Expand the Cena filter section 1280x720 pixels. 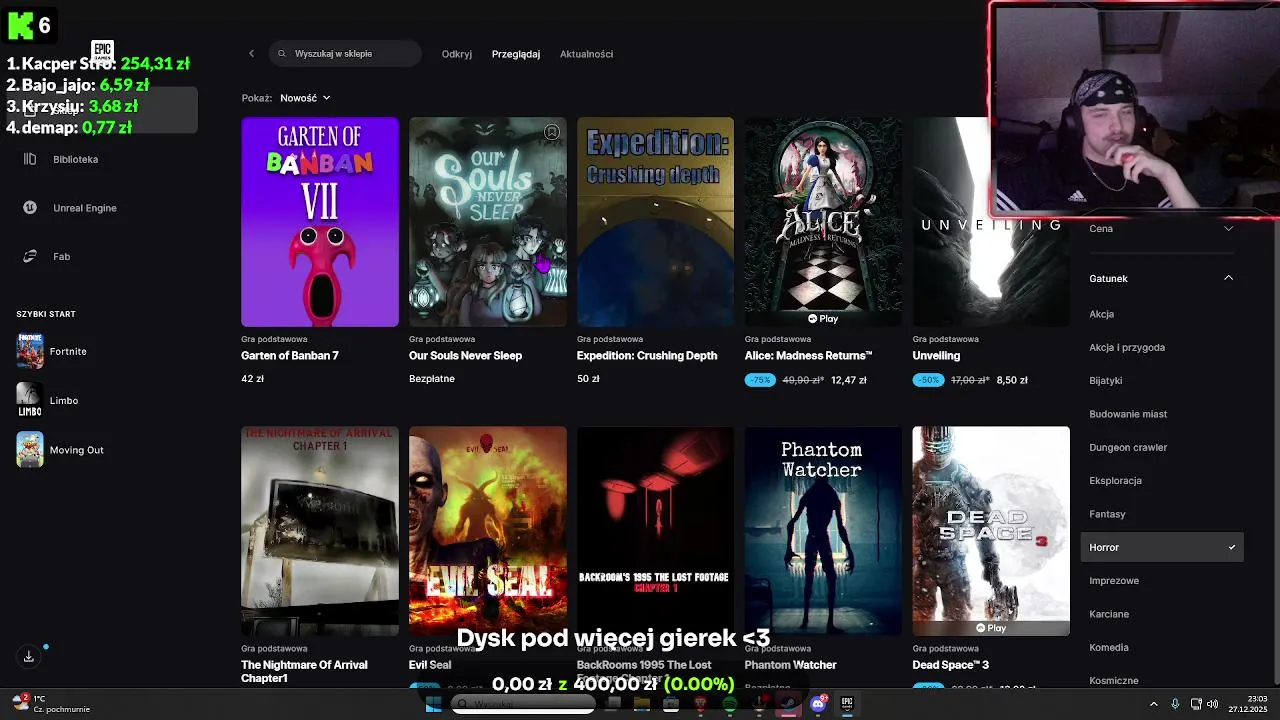coord(1162,228)
